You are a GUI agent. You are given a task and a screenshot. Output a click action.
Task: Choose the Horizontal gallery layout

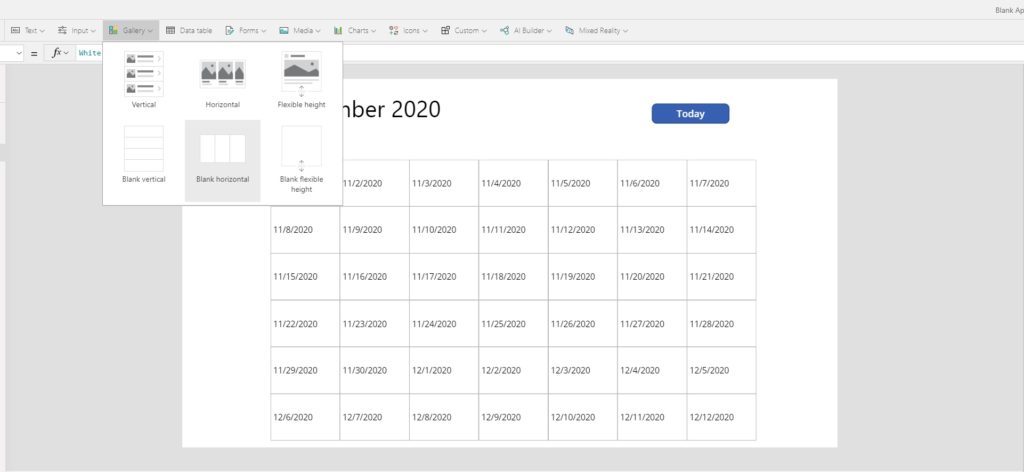tap(223, 80)
